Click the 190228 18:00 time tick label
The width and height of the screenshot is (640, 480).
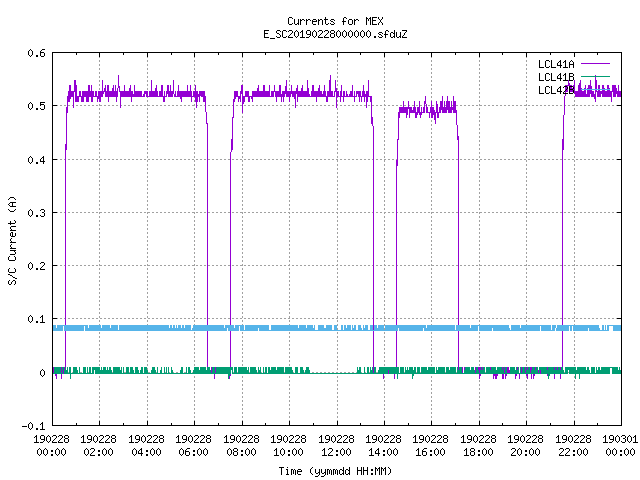pyautogui.click(x=479, y=446)
